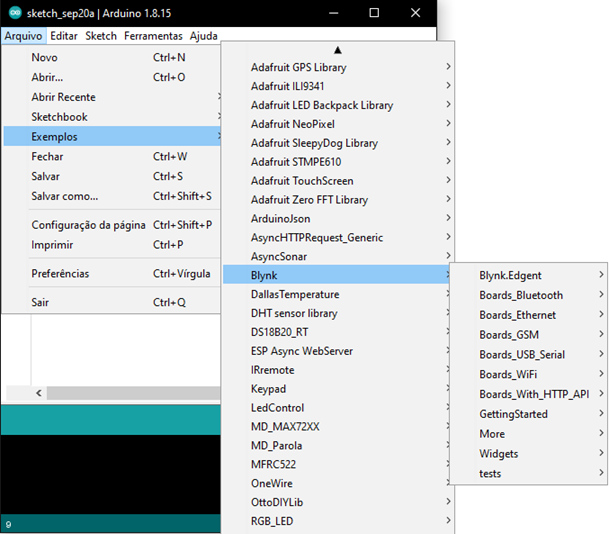Open Configuração da página
Screen dimensions: 609x534
[x=112, y=225]
